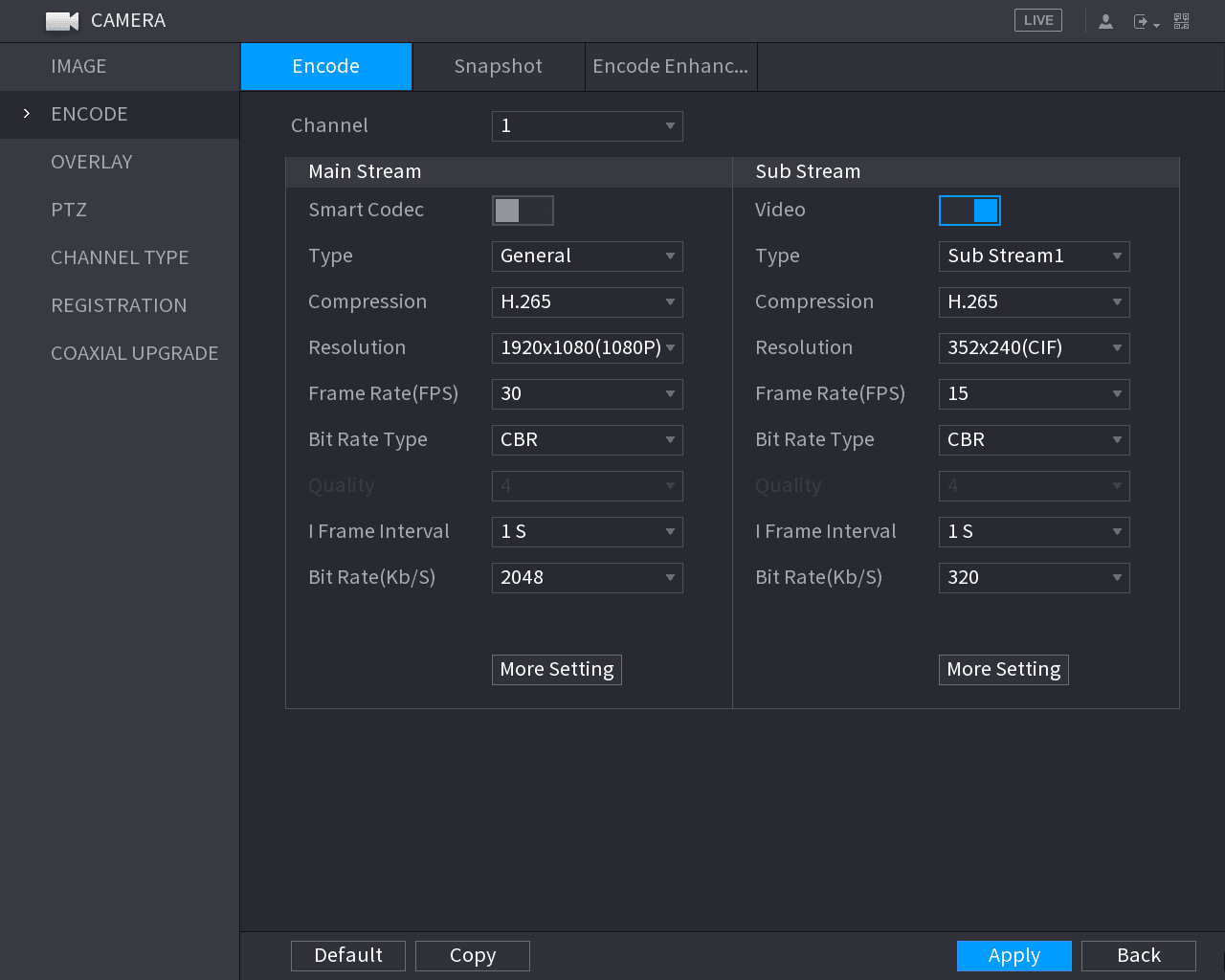Open the OVERLAY menu item

point(120,163)
